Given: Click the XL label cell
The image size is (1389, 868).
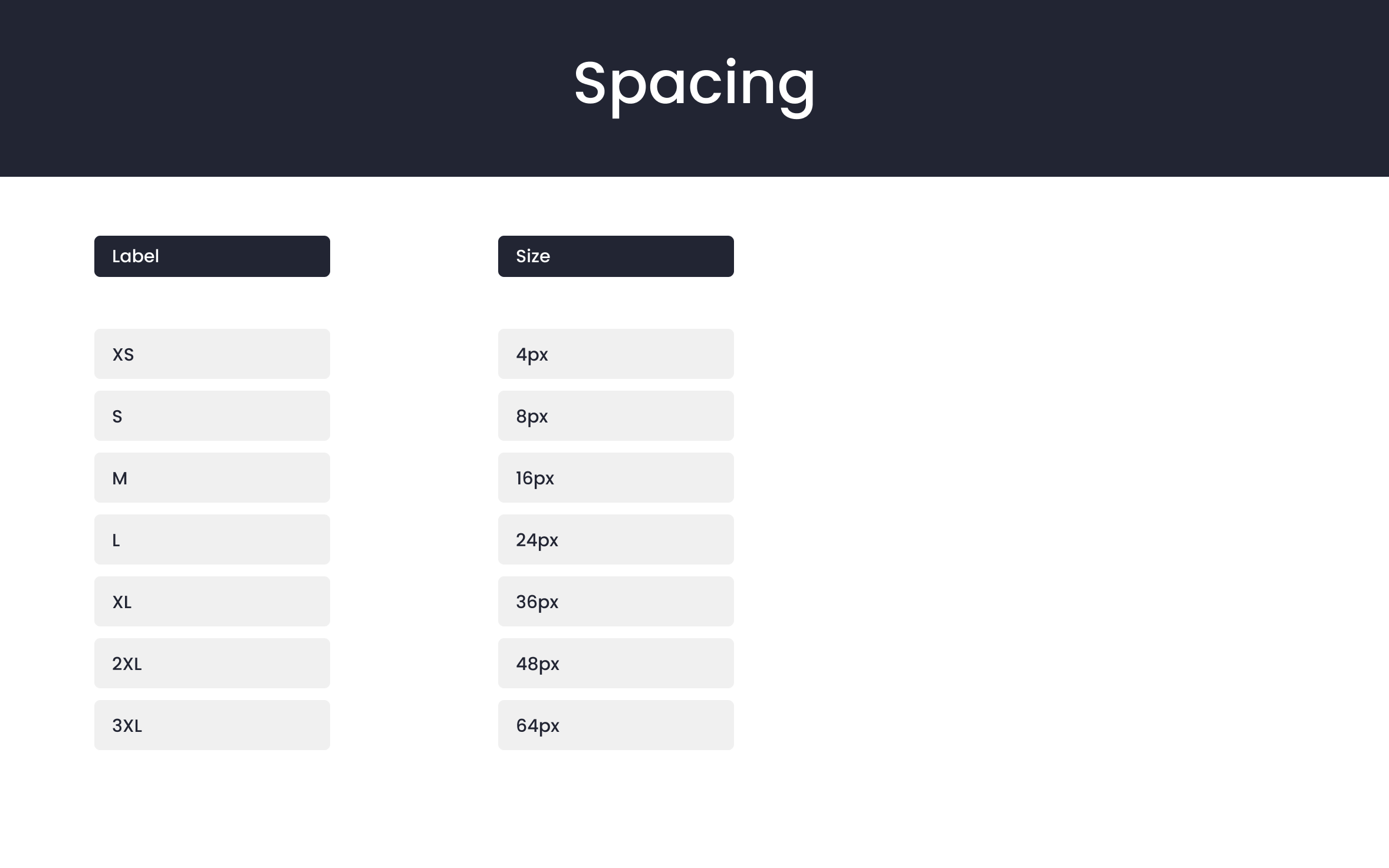Looking at the screenshot, I should pos(212,602).
